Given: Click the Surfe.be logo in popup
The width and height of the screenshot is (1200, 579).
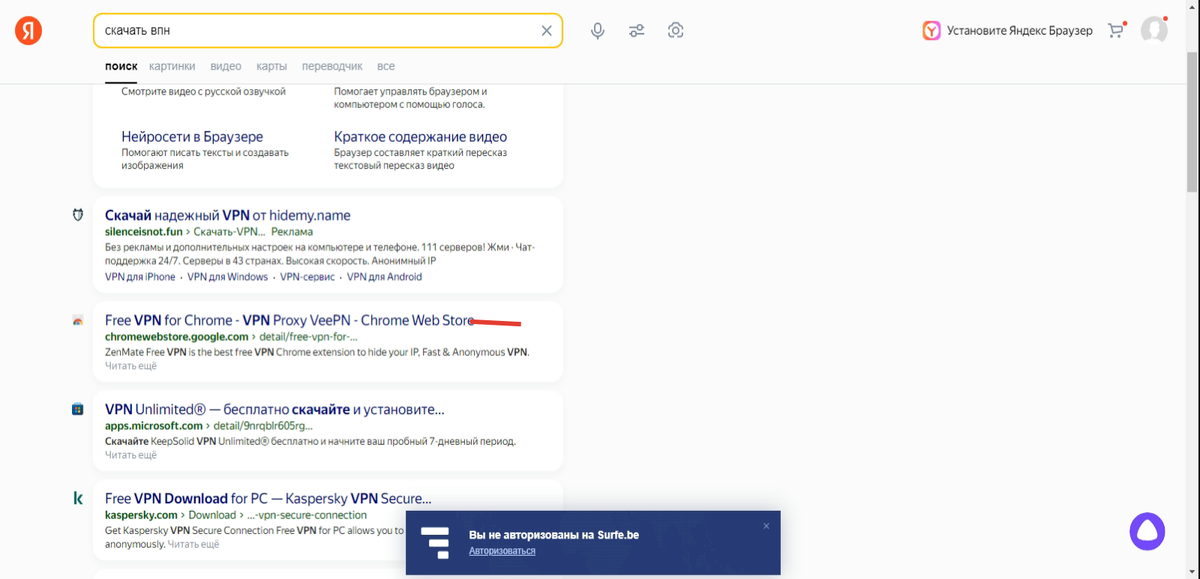Looking at the screenshot, I should click(435, 542).
